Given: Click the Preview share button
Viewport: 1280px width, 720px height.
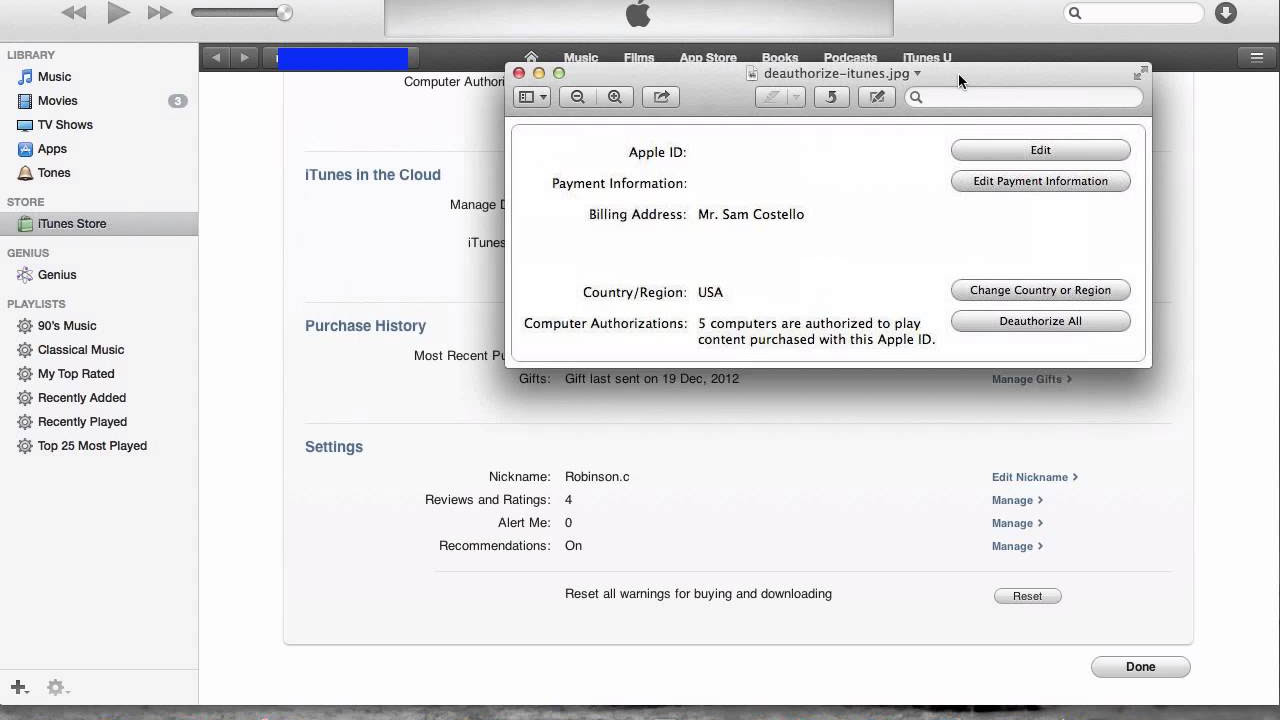Looking at the screenshot, I should tap(661, 97).
